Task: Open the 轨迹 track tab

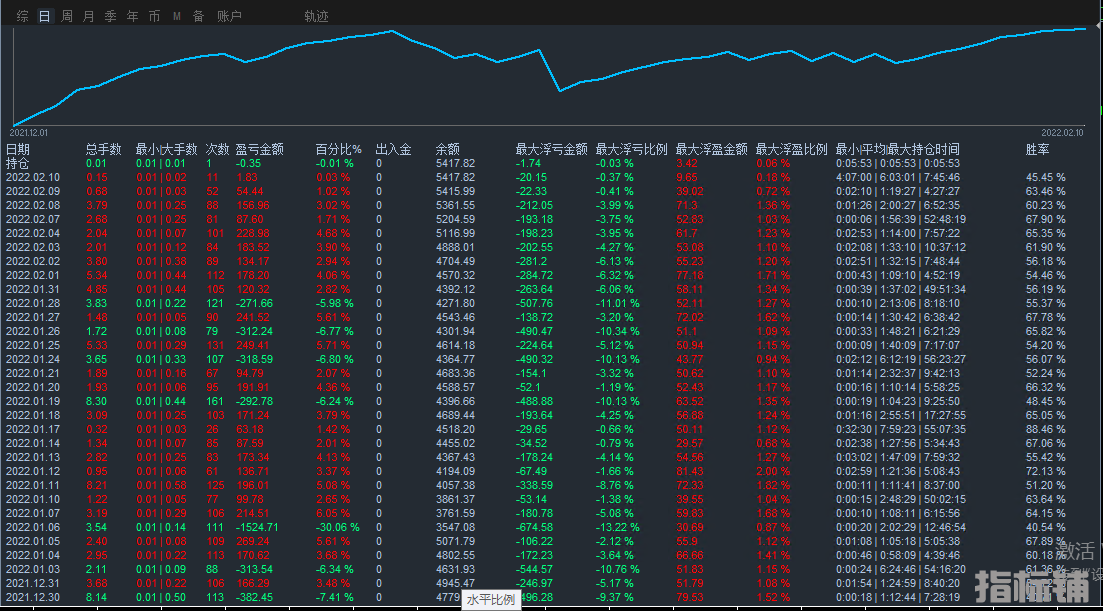Action: [x=316, y=16]
